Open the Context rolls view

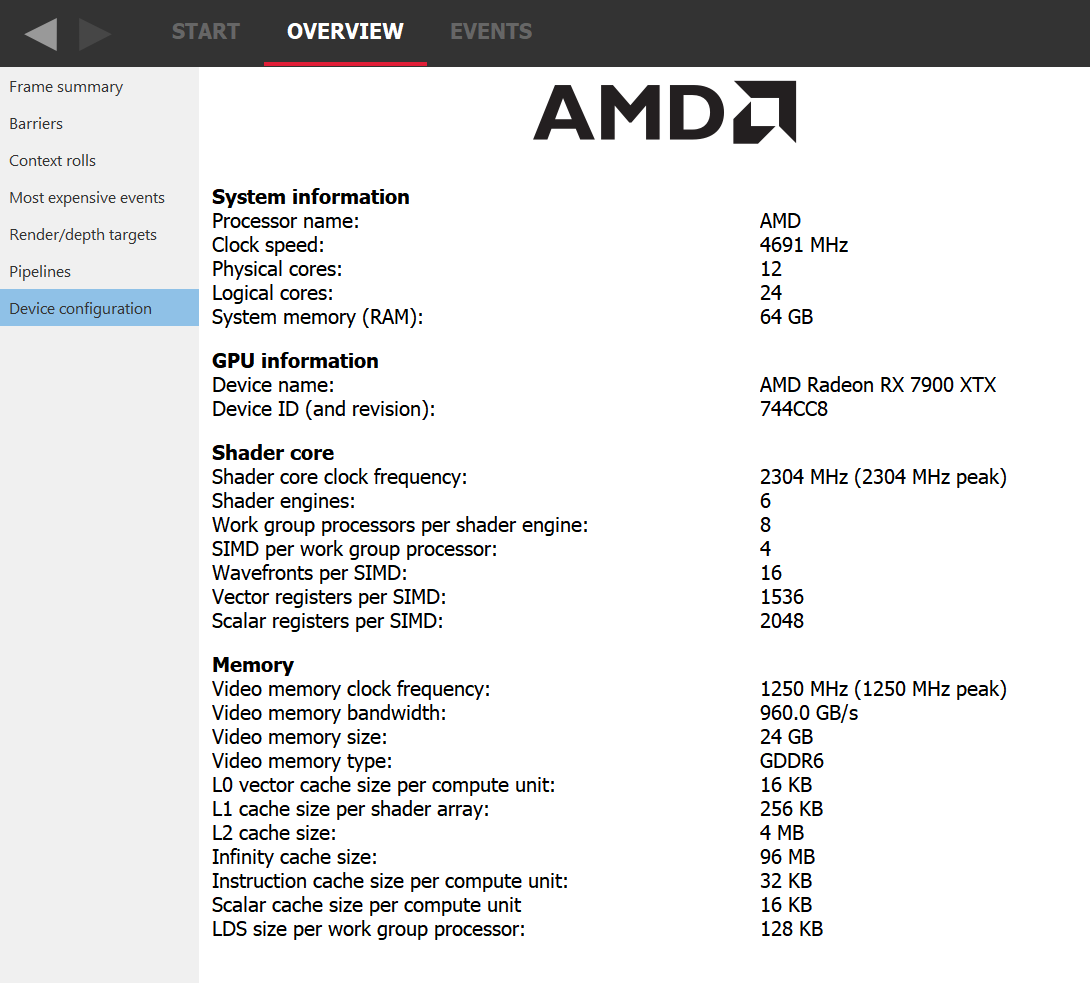[x=52, y=160]
